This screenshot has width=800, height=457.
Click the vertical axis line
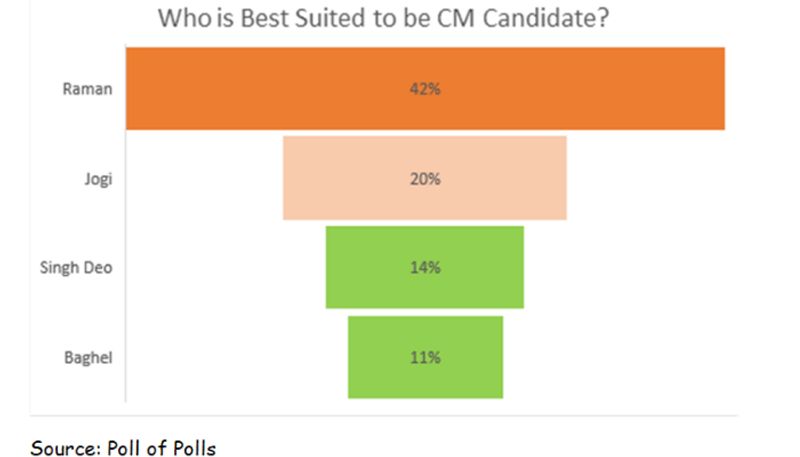tap(126, 223)
